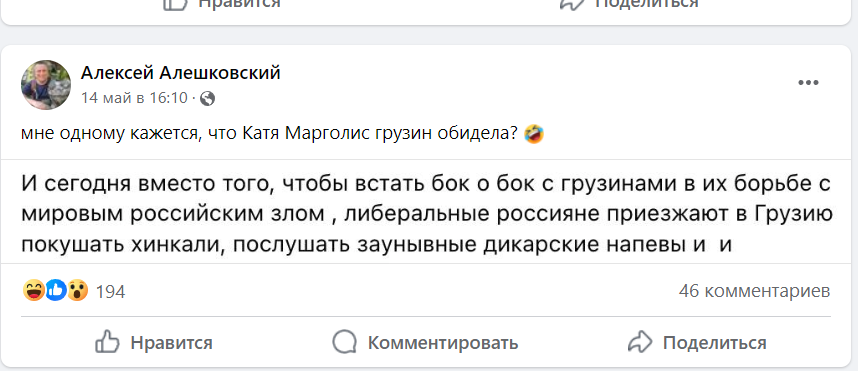Screen dimensions: 858x371
Task: Click the rolling-laughing emoji in the post text
Action: [x=534, y=134]
